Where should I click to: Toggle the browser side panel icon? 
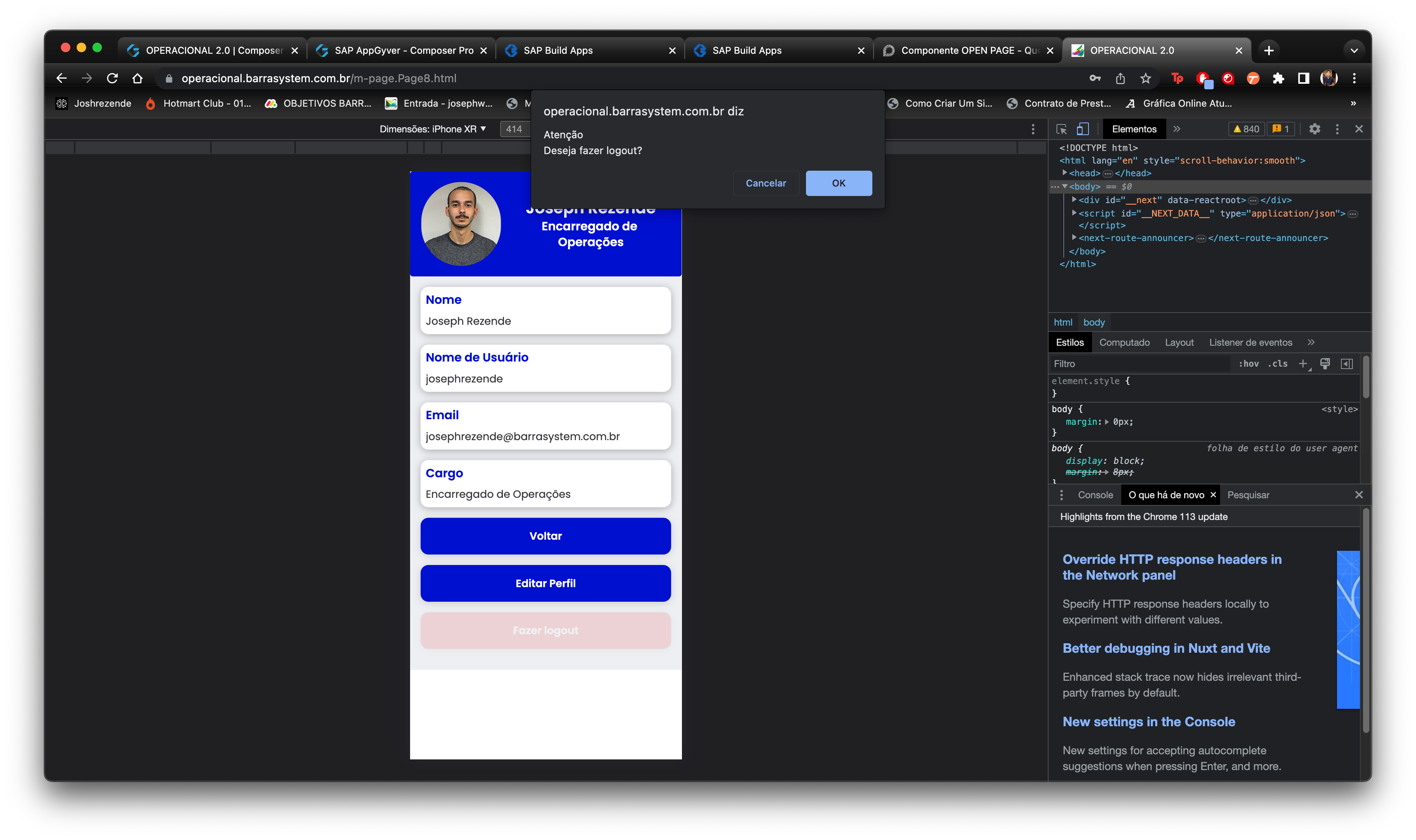(x=1303, y=78)
